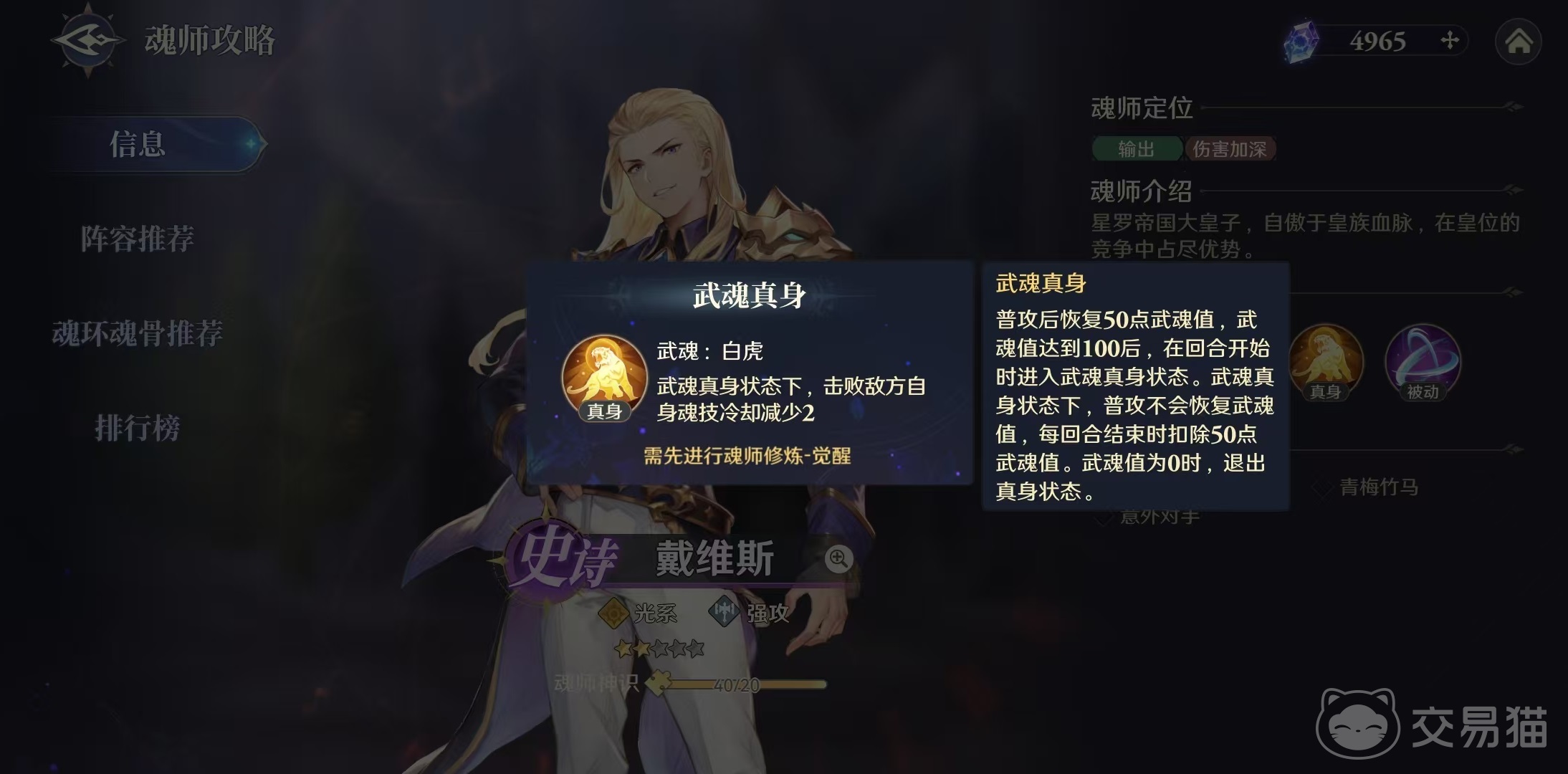Tap the 强攻 attack type icon

point(724,612)
